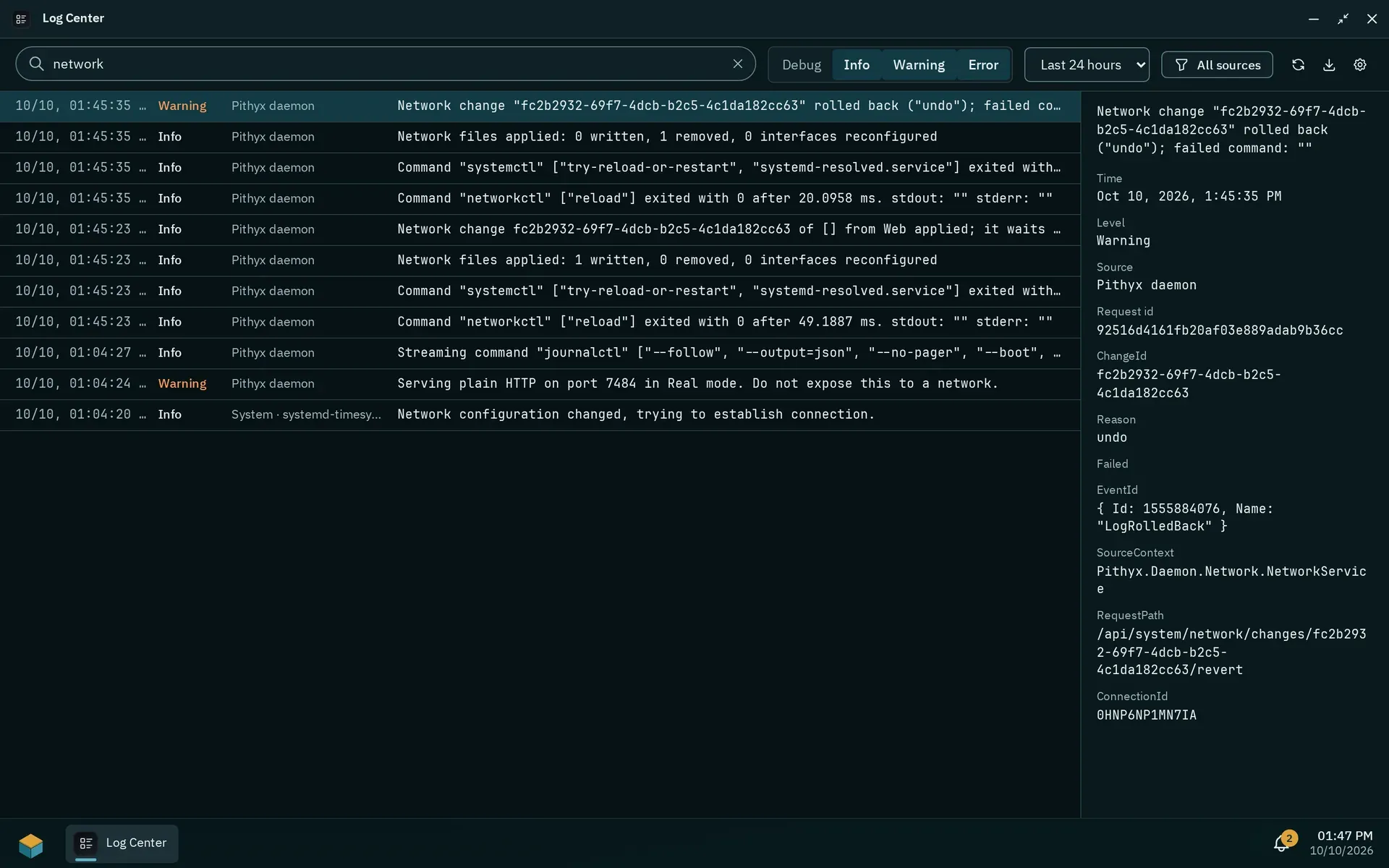Viewport: 1389px width, 868px height.
Task: Click the ConnectionId value 0HNP6NP1MN7IA
Action: pos(1147,715)
